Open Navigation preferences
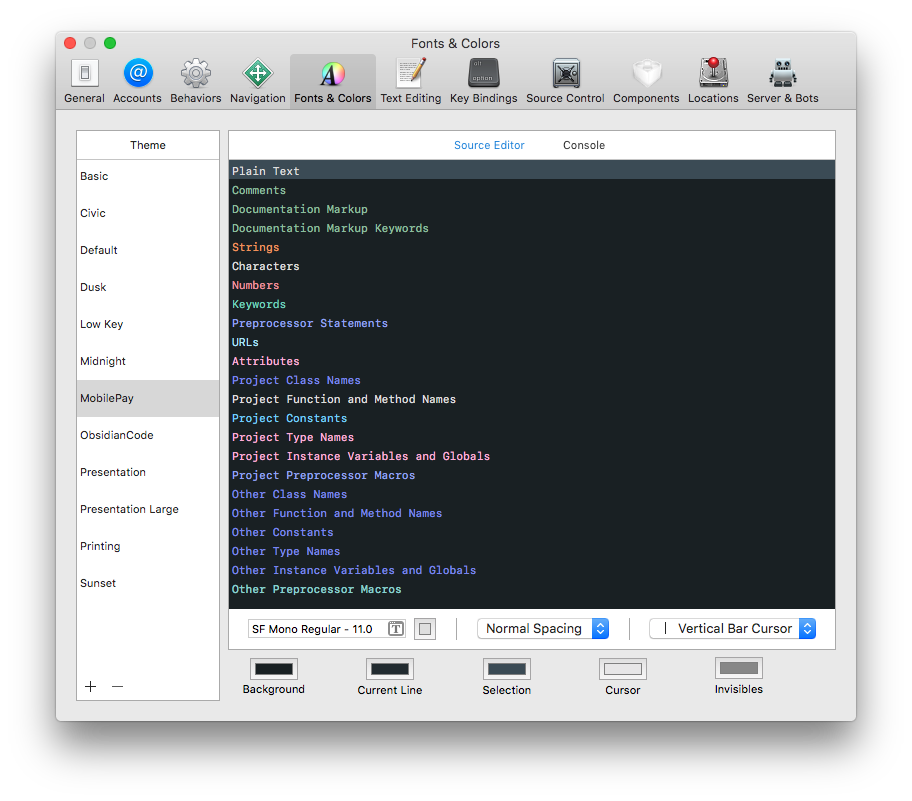 pyautogui.click(x=258, y=81)
